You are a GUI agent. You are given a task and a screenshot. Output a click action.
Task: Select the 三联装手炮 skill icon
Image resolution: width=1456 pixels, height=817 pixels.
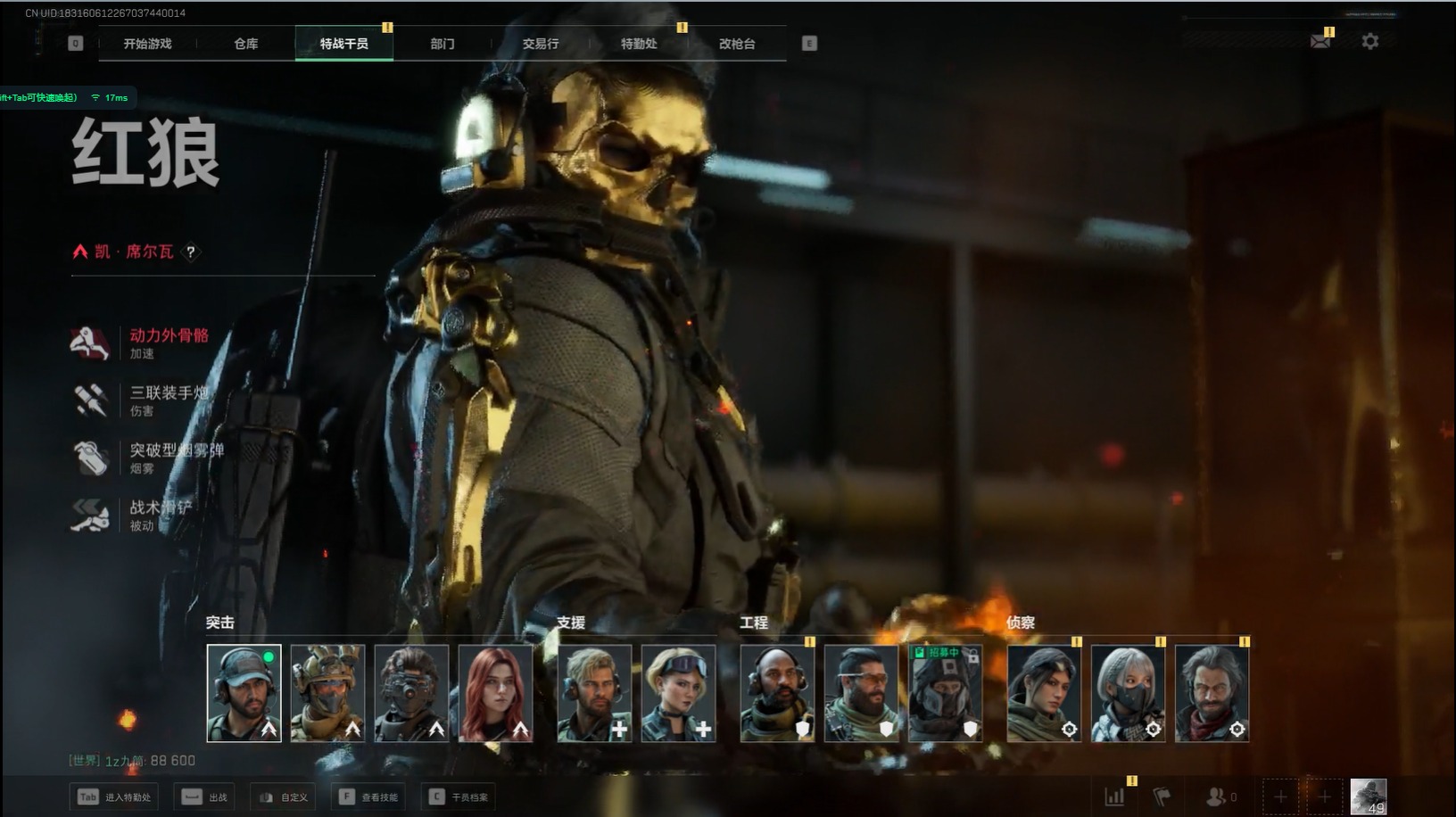click(90, 400)
